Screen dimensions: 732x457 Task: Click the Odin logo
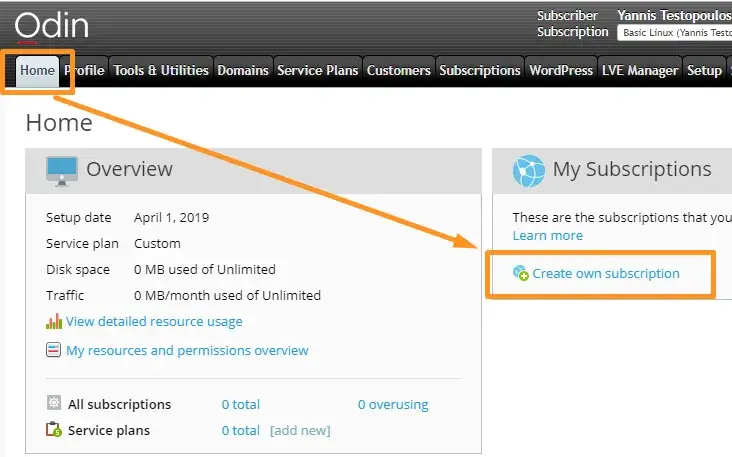51,26
